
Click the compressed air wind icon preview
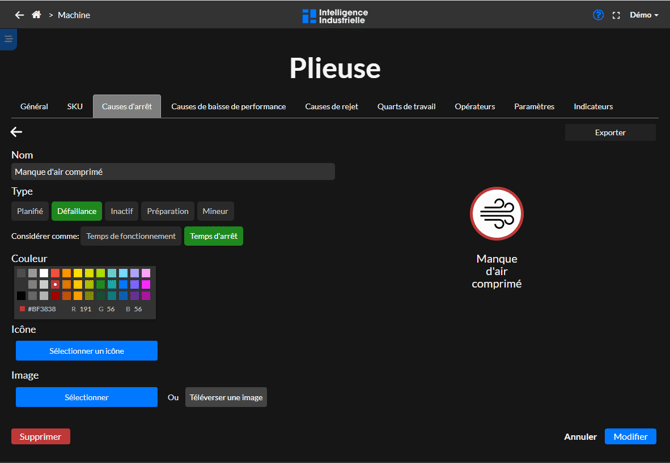coord(497,214)
